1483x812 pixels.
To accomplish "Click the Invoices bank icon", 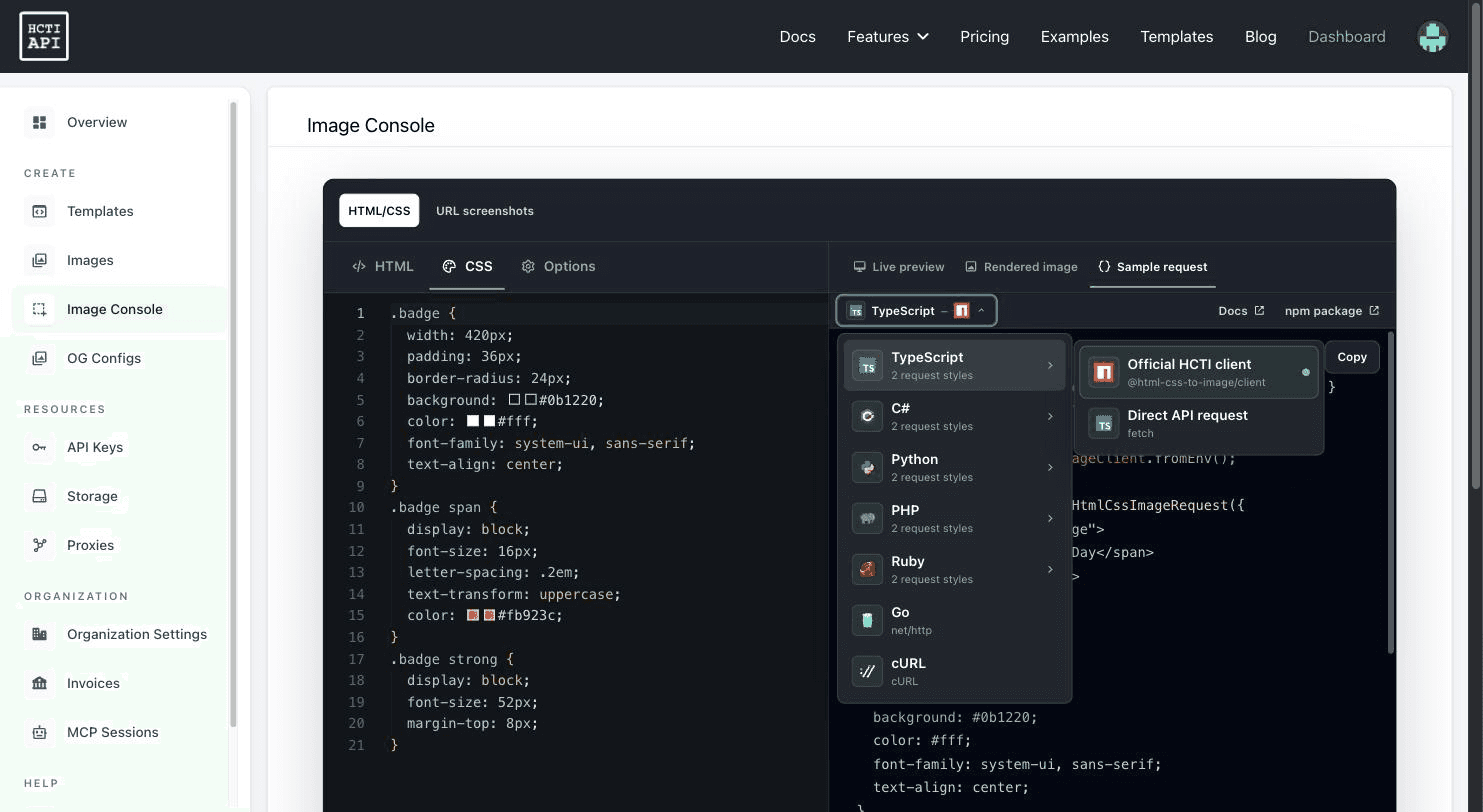I will pos(40,683).
